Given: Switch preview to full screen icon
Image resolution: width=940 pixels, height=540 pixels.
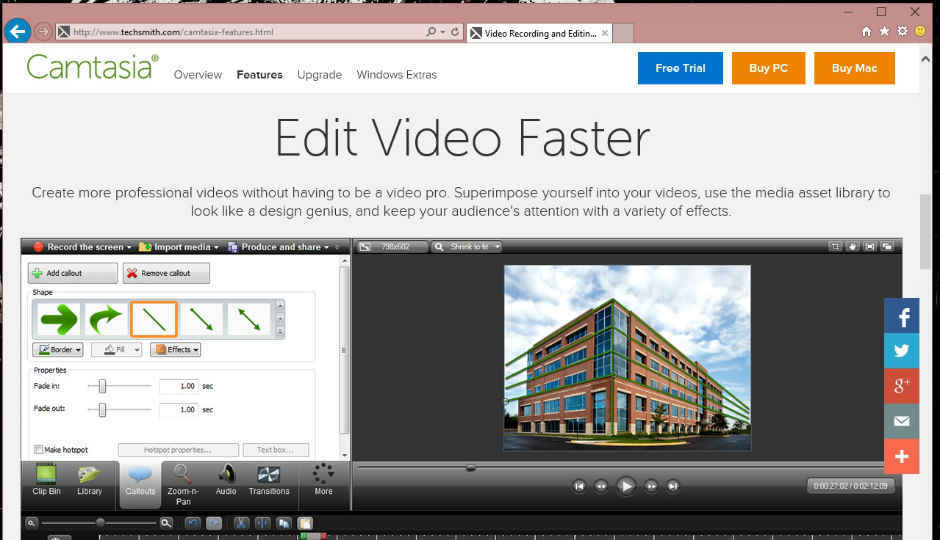Looking at the screenshot, I should click(x=870, y=246).
